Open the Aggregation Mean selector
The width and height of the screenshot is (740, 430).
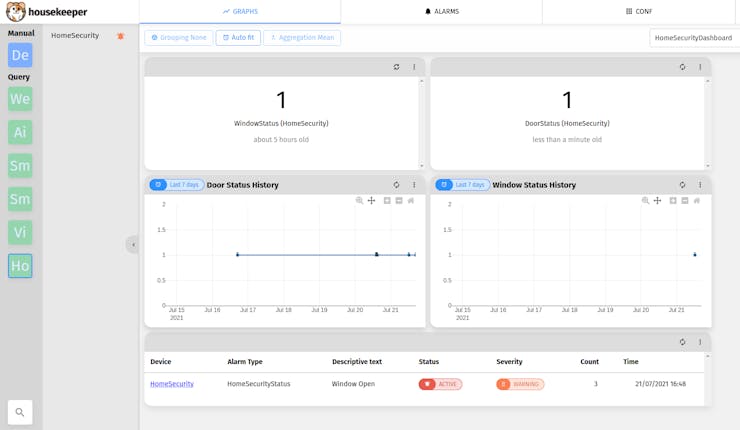point(302,38)
